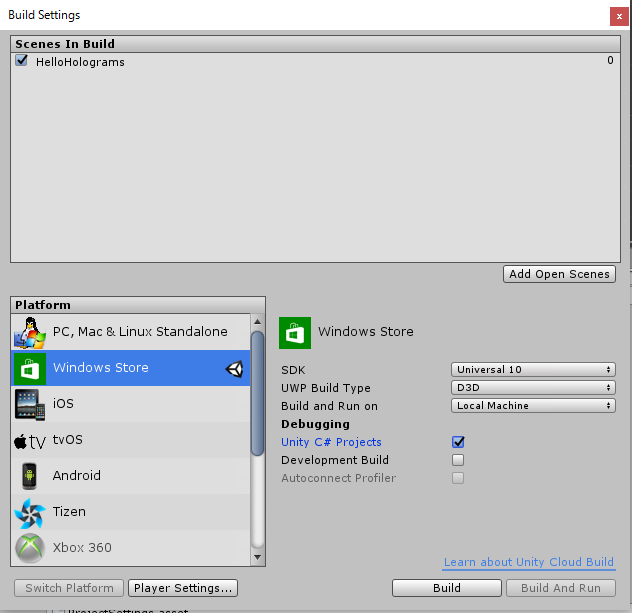Select PC, Mac & Linux Standalone row
The image size is (632, 613).
pyautogui.click(x=131, y=332)
